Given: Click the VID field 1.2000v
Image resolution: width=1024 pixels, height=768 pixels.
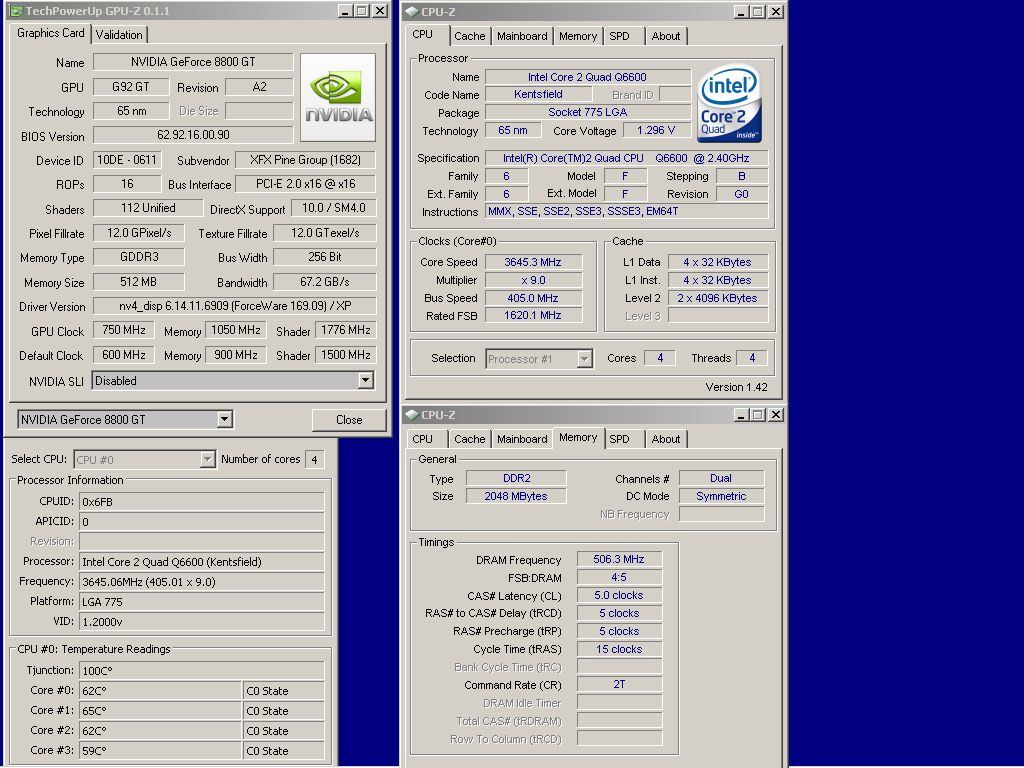Looking at the screenshot, I should point(202,621).
